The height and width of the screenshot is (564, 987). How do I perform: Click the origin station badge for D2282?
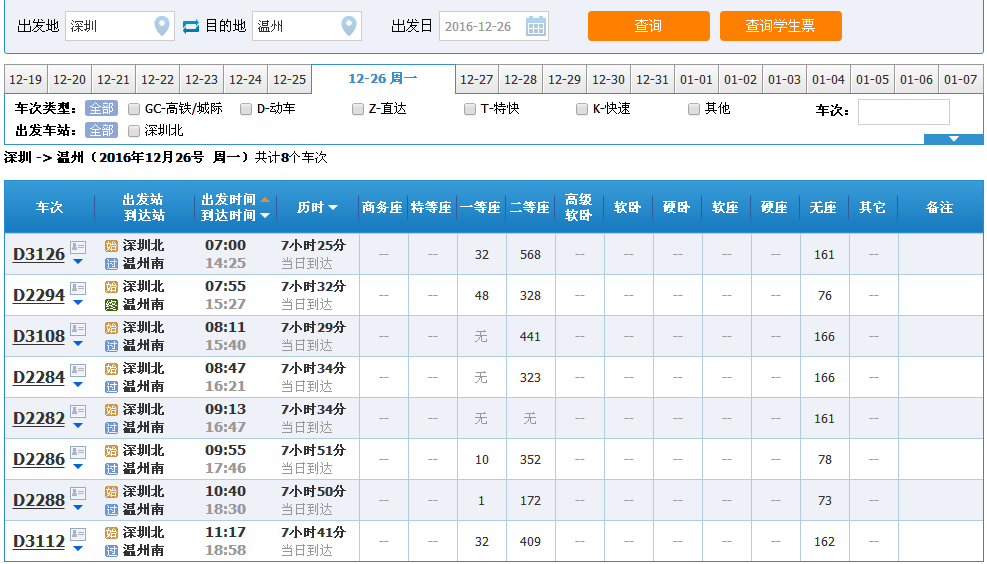click(x=111, y=409)
